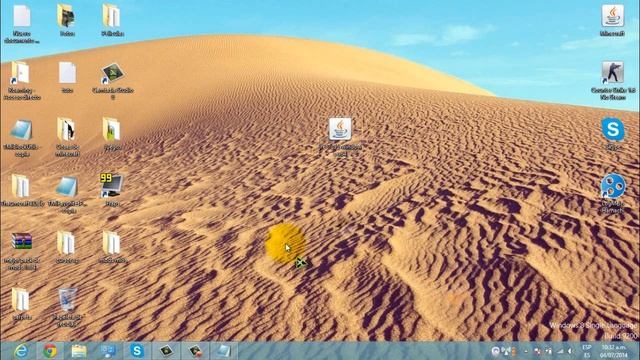Open Camtasia Recorder taskbar icon with red dot
This screenshot has height=360, width=640.
click(x=195, y=351)
